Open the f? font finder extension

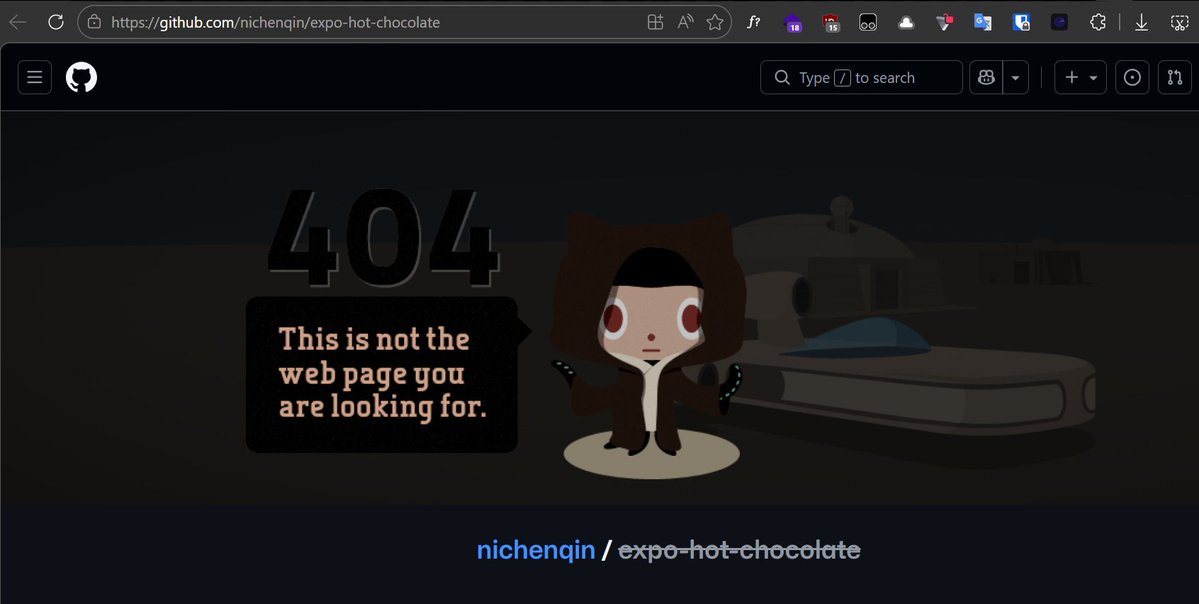click(753, 22)
